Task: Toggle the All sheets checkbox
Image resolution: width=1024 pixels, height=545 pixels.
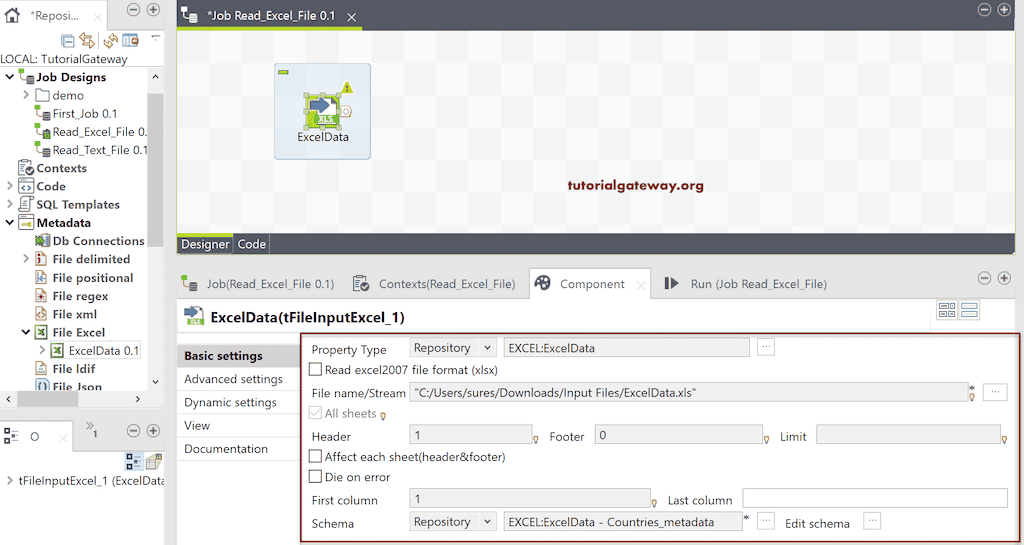Action: (x=315, y=413)
